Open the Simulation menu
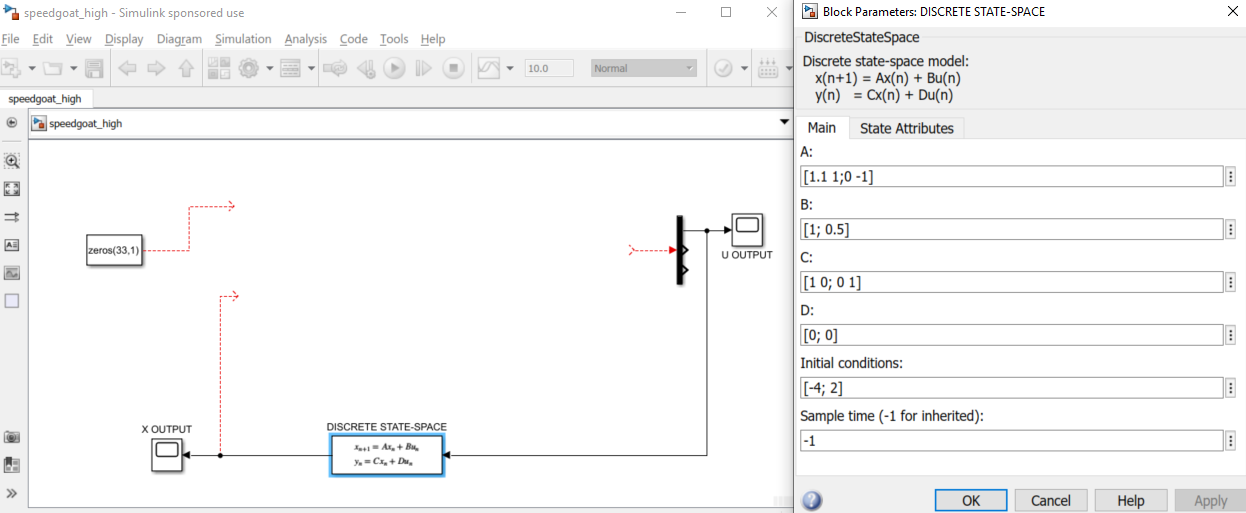 click(x=243, y=39)
